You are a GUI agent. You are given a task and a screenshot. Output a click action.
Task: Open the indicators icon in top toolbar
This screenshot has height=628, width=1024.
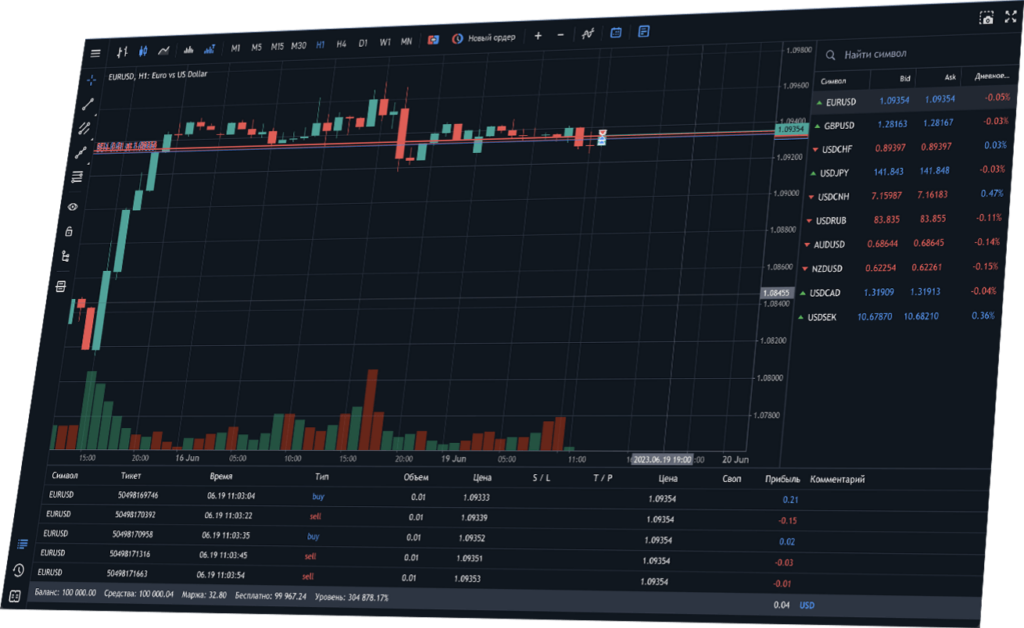pos(587,34)
